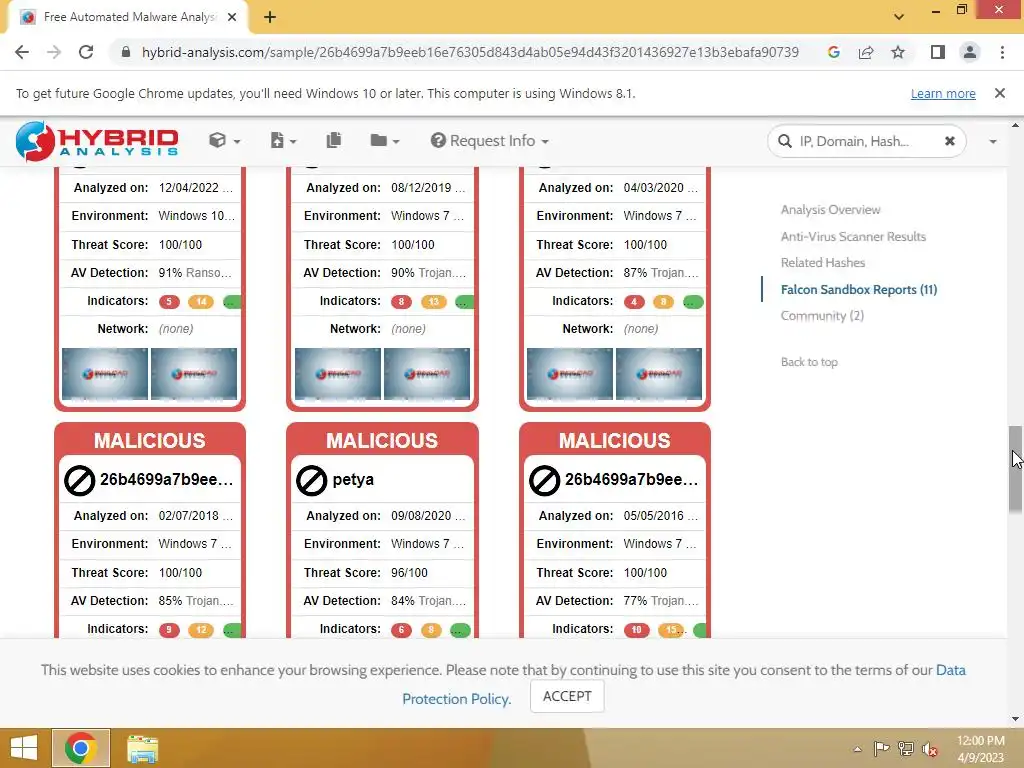Image resolution: width=1024 pixels, height=768 pixels.
Task: Click prohibited icon on 05/05/2016 card
Action: 544,481
